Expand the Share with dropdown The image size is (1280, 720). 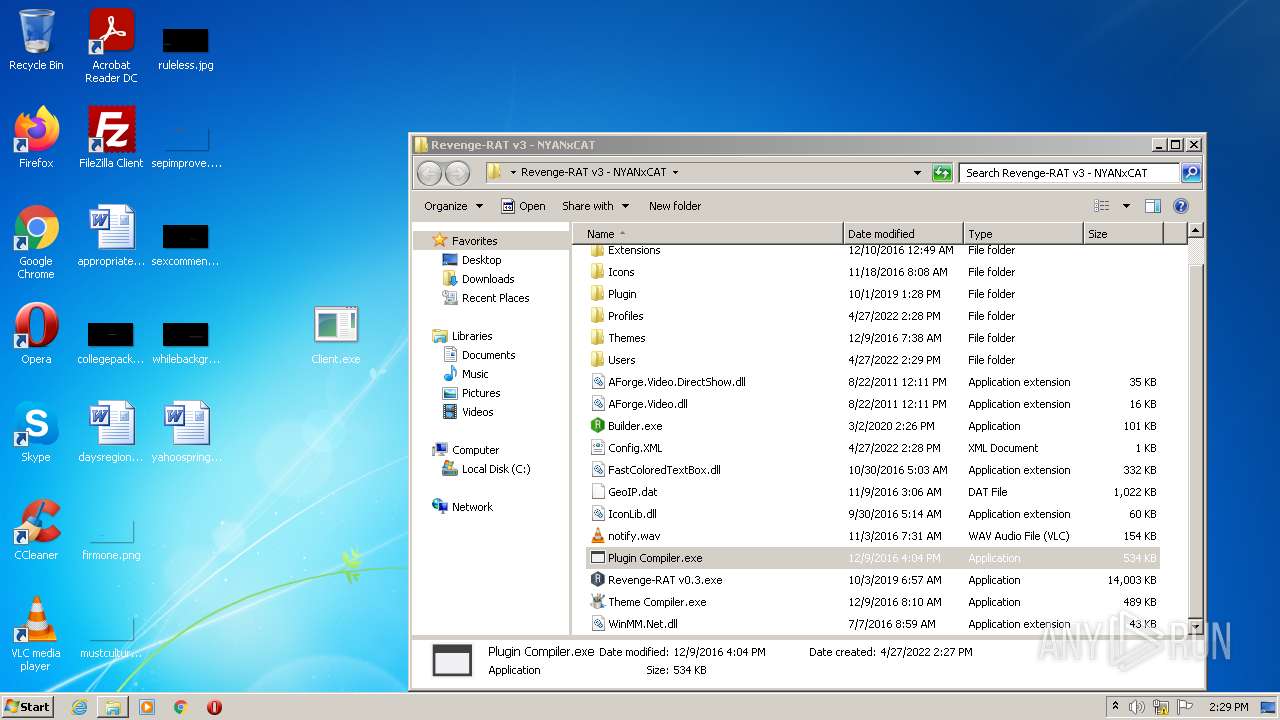coord(595,206)
